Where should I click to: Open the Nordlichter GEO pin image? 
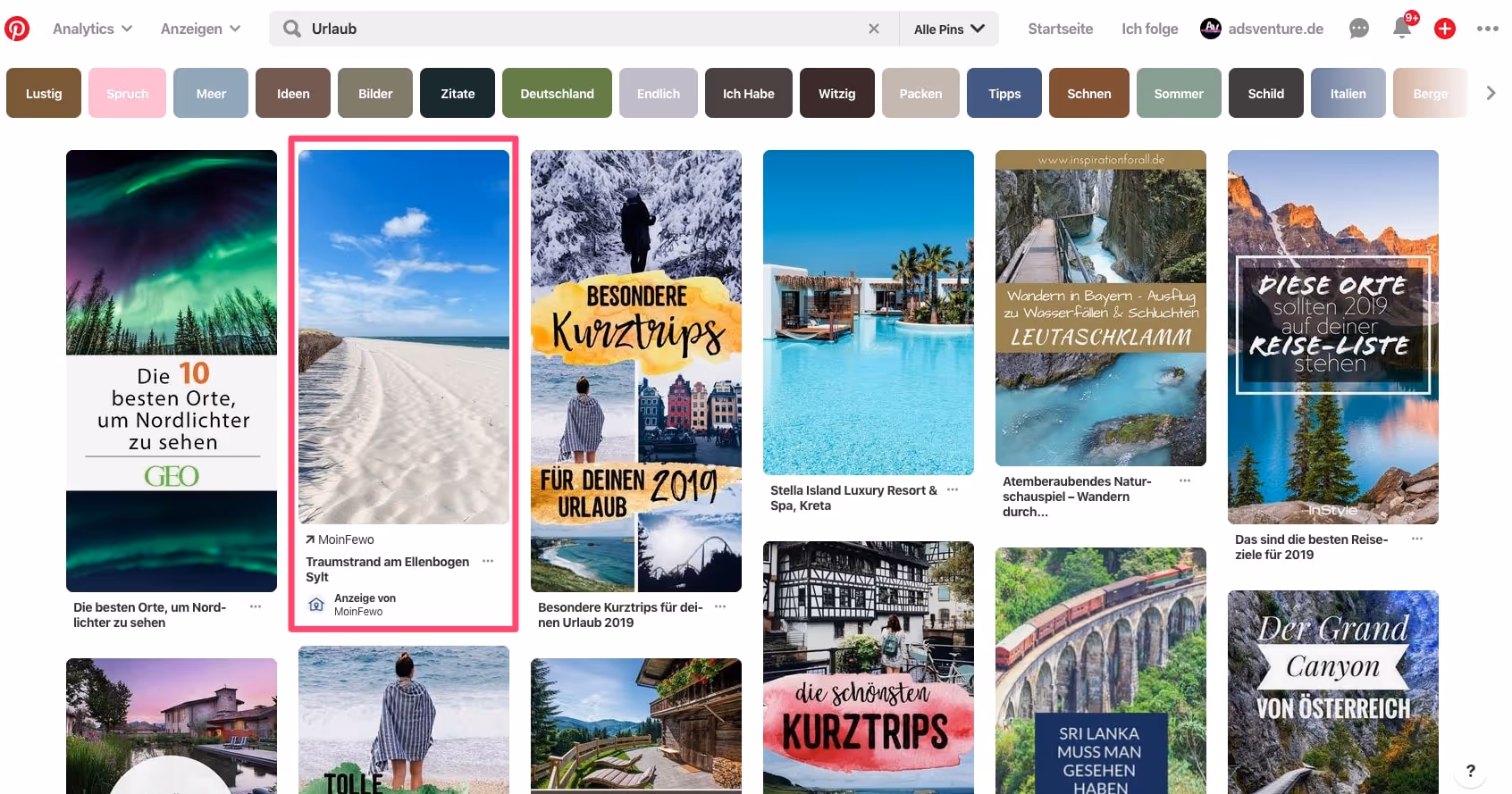pos(172,371)
